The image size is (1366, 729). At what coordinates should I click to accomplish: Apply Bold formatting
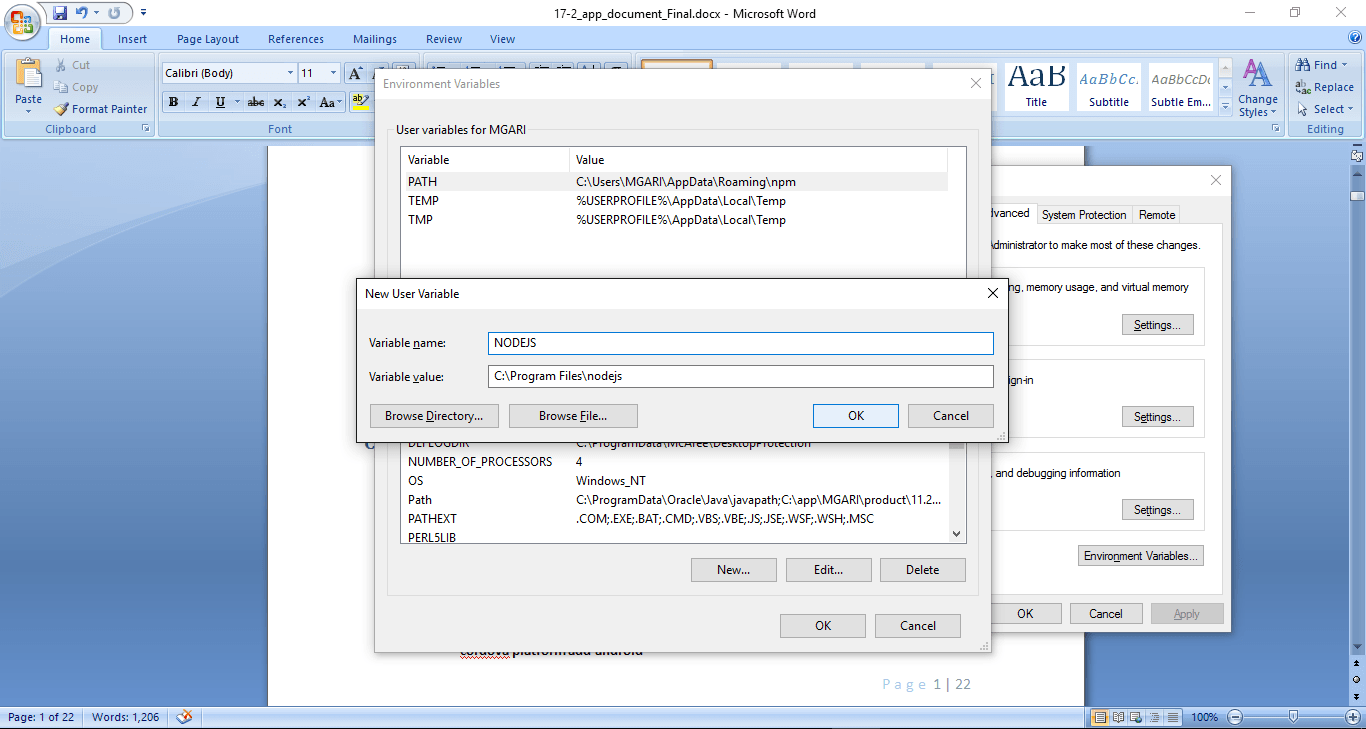pos(173,102)
